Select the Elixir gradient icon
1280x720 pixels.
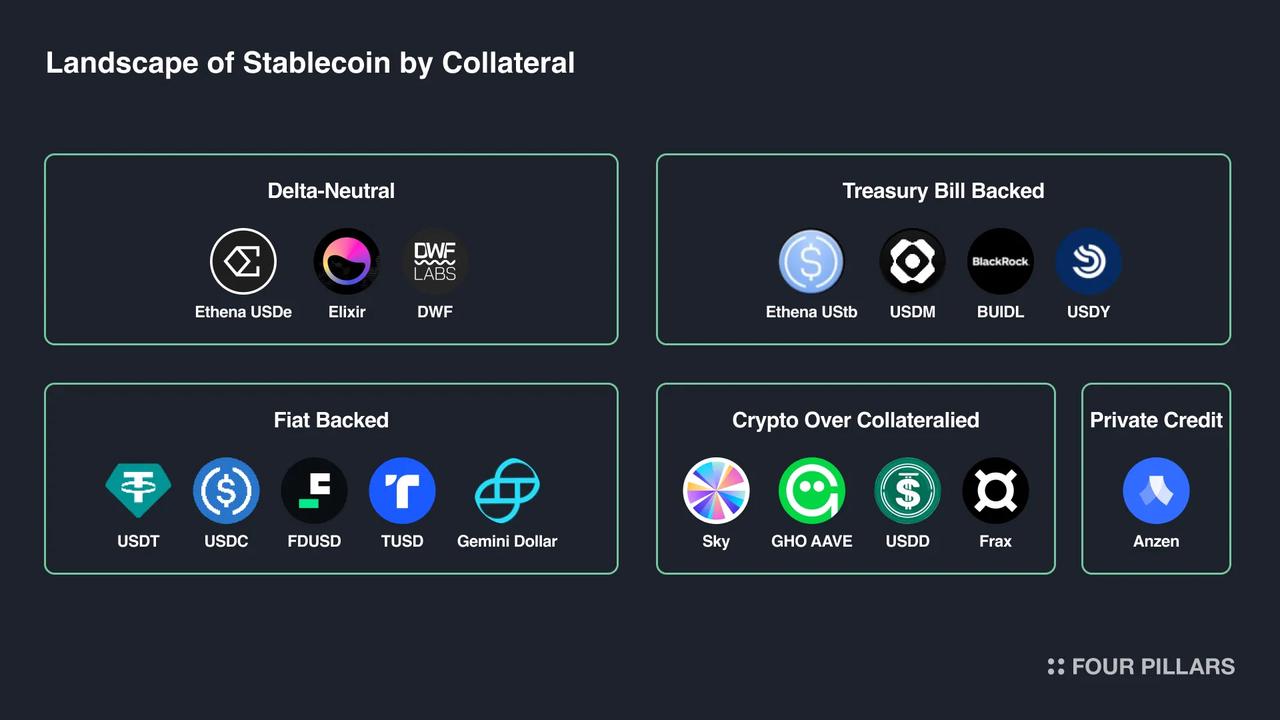(x=347, y=261)
